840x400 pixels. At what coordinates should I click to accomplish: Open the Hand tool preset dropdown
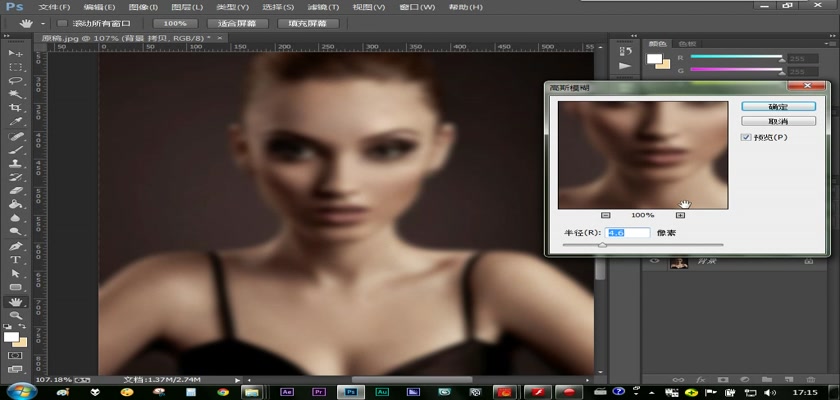click(x=43, y=24)
